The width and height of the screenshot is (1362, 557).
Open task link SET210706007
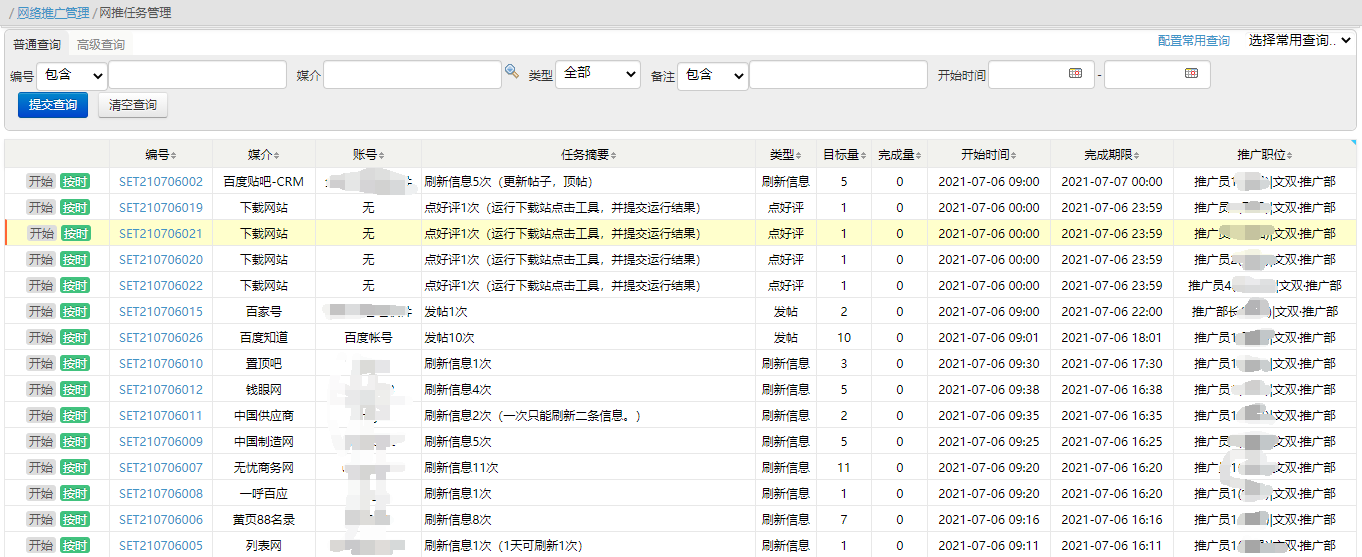[x=161, y=468]
